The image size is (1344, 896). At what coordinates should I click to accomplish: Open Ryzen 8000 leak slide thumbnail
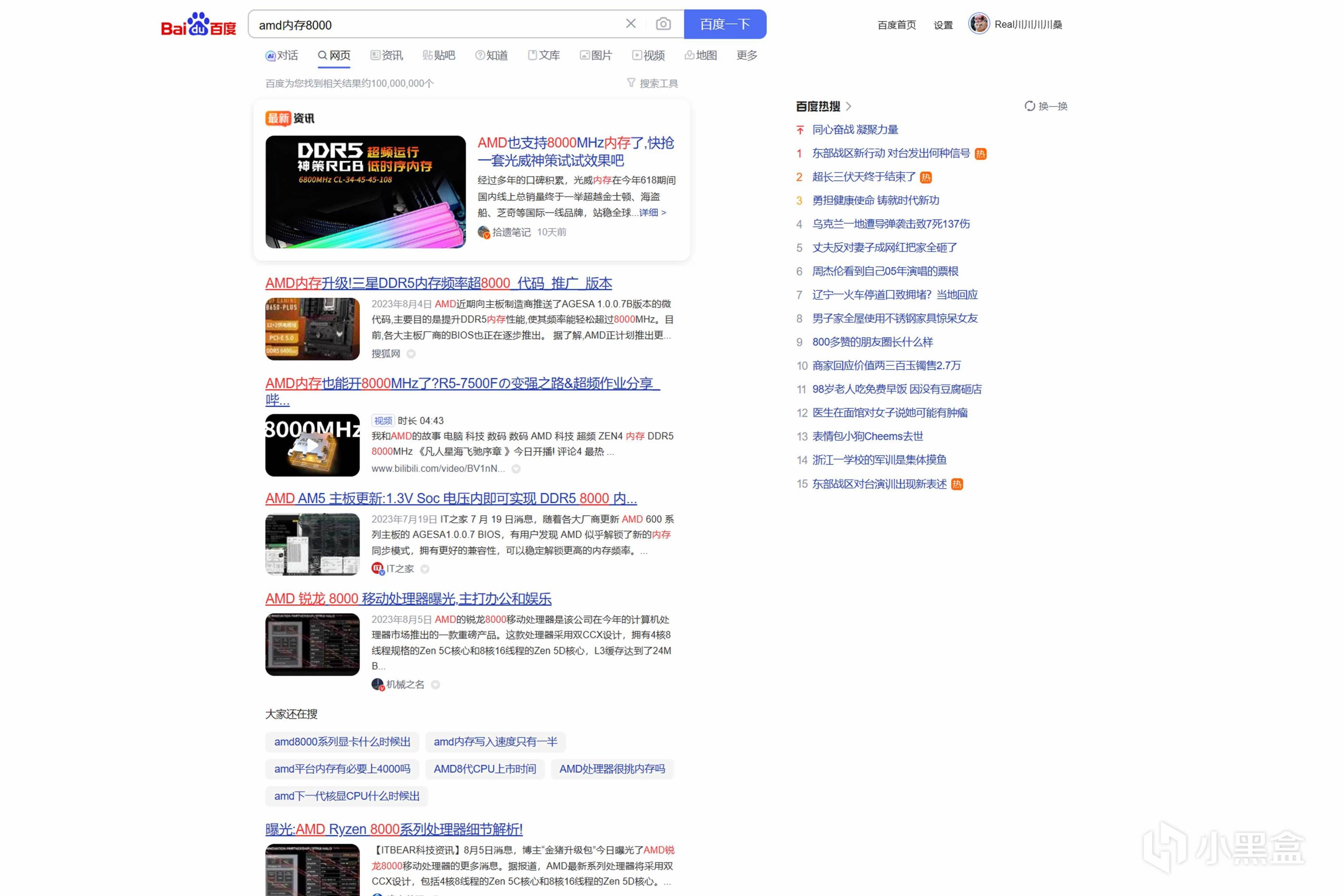pos(313,644)
